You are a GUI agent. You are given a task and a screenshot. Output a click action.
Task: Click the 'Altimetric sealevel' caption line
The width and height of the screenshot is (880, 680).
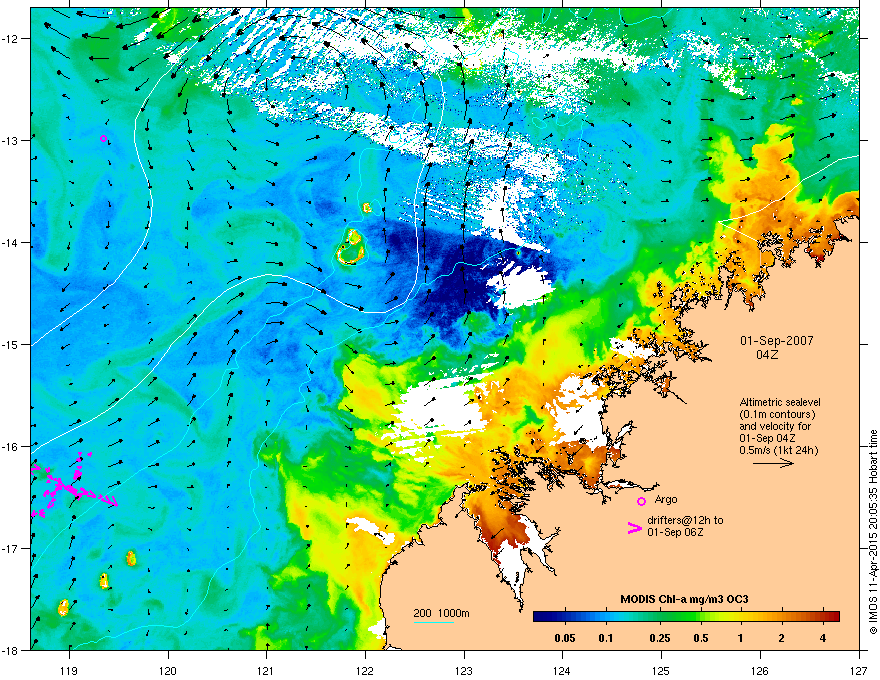(x=780, y=402)
